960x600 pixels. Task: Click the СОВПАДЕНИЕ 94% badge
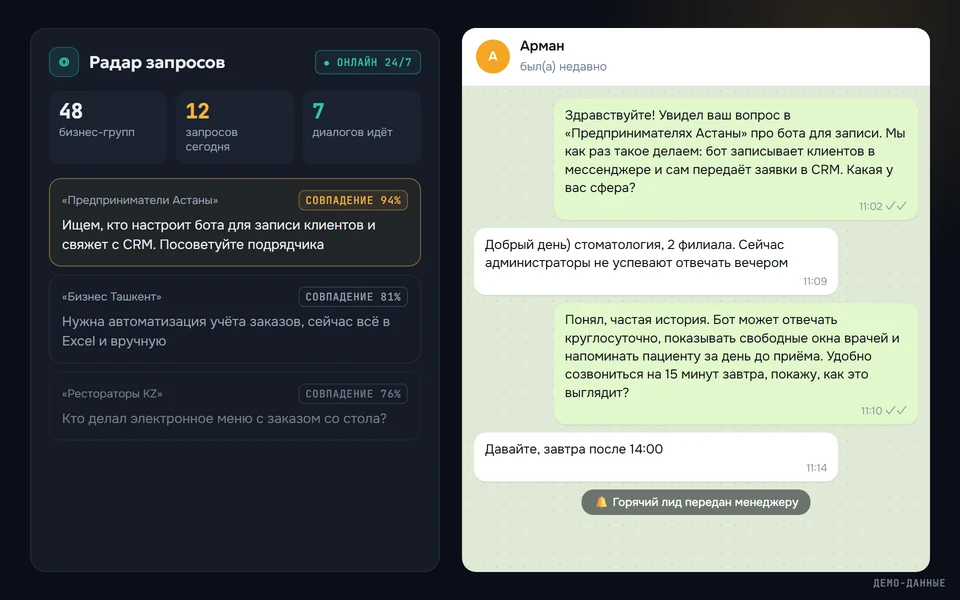[x=353, y=200]
